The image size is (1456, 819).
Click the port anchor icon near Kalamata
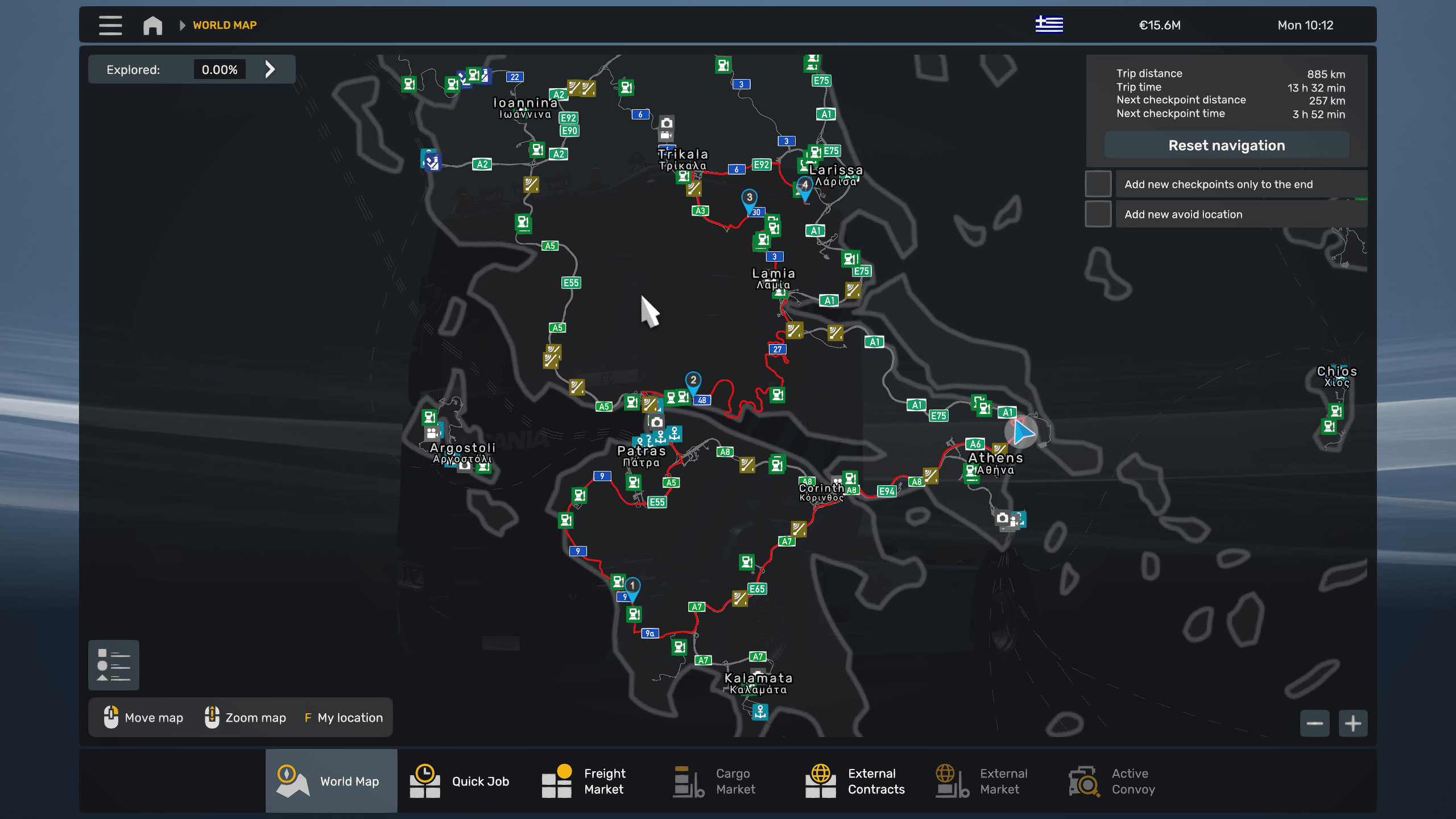tap(760, 711)
